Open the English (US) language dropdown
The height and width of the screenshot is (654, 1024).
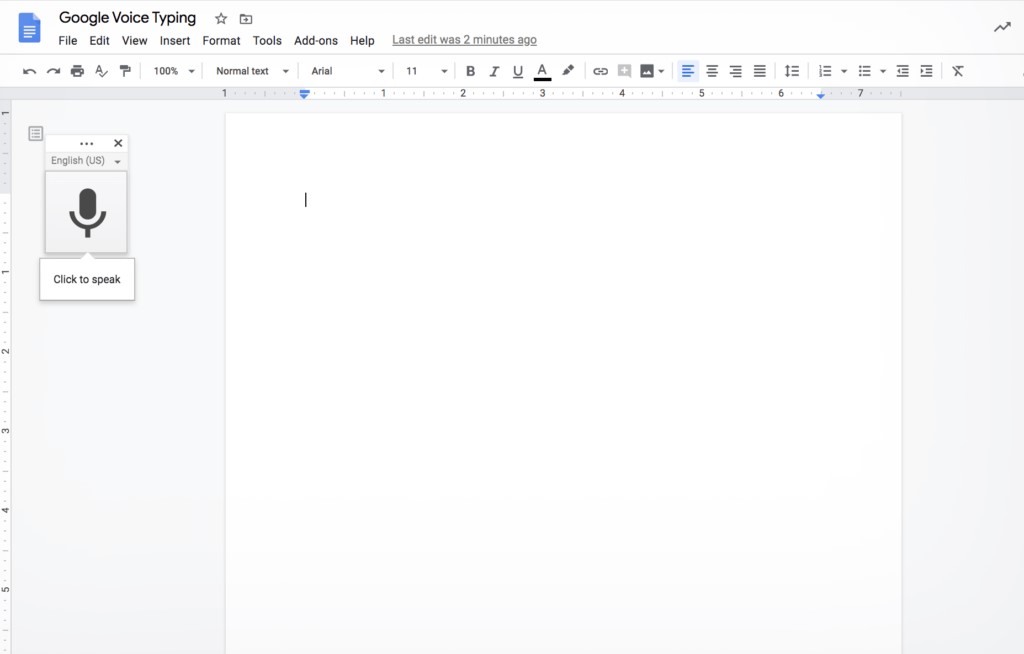86,160
